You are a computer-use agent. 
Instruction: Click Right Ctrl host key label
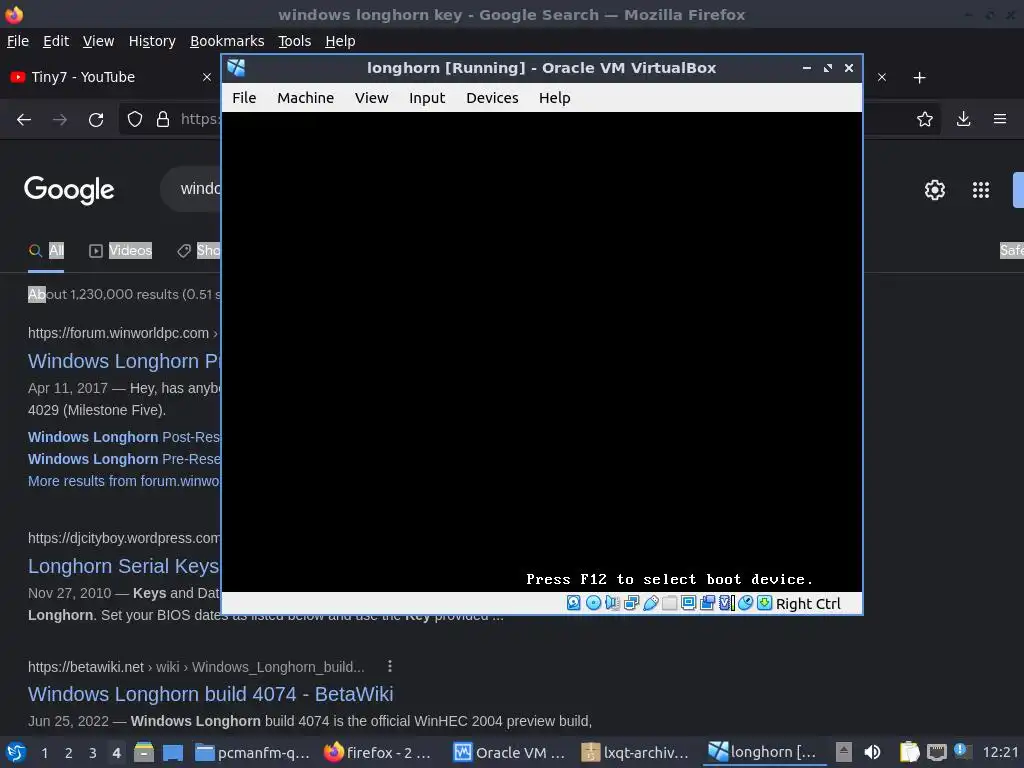(x=808, y=603)
